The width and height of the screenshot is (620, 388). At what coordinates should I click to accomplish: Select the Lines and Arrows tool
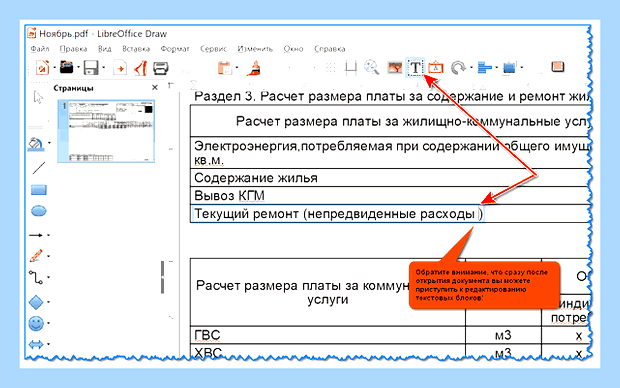(x=36, y=235)
